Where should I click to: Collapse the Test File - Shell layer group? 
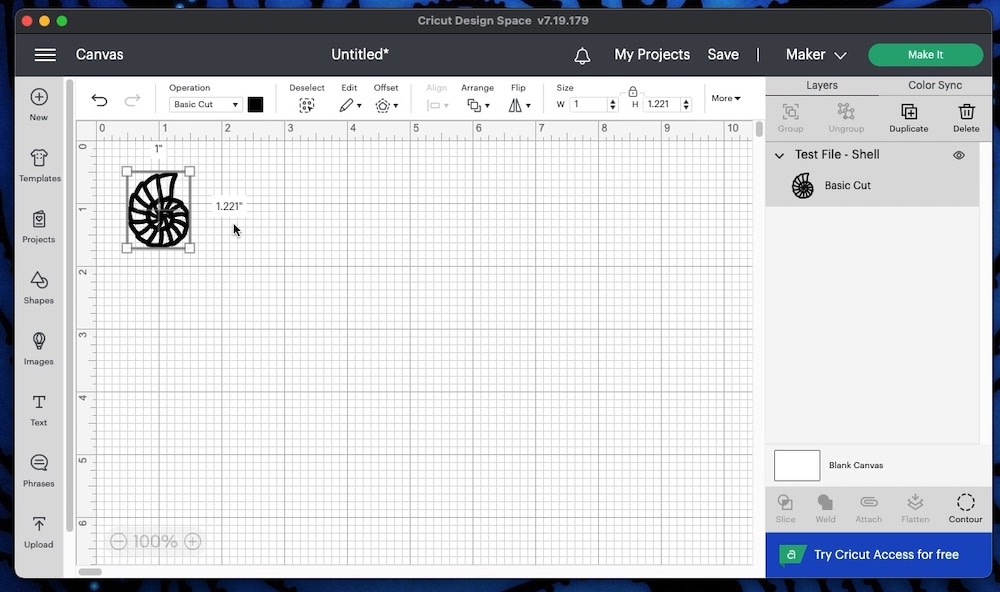[779, 155]
